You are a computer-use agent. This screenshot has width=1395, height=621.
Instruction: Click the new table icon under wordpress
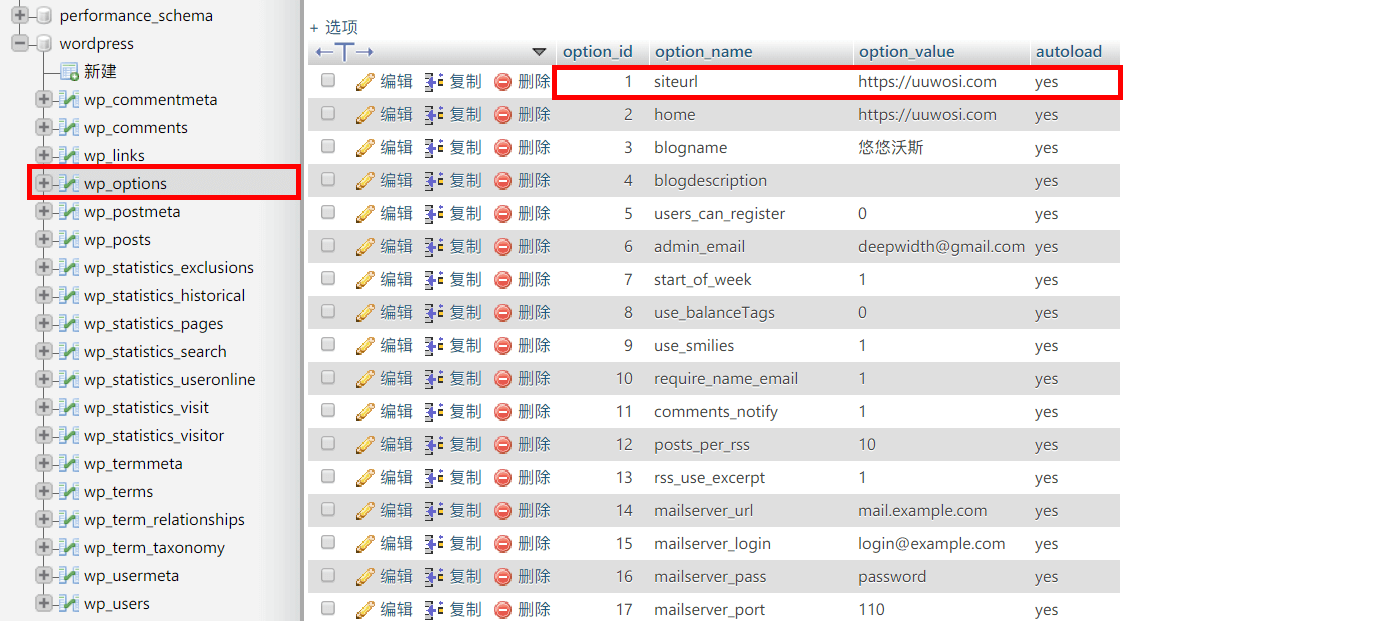tap(69, 72)
